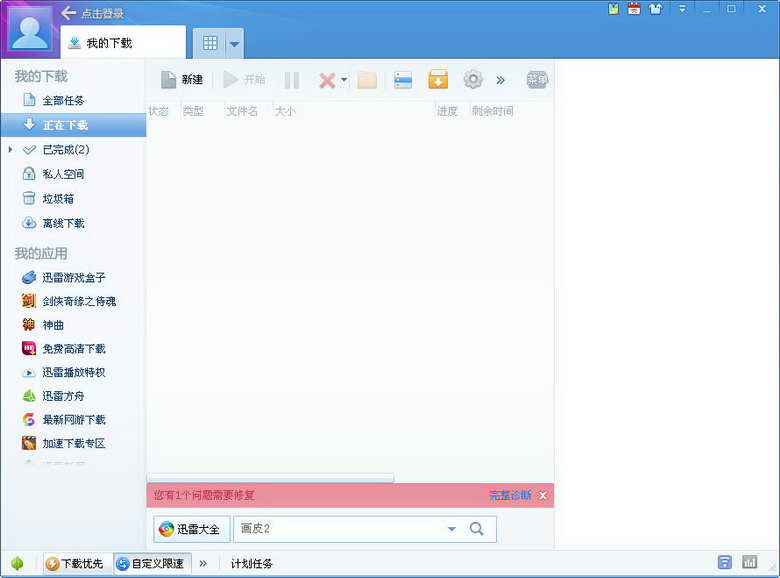Expand the 已完成(2) tree node

(x=10, y=150)
